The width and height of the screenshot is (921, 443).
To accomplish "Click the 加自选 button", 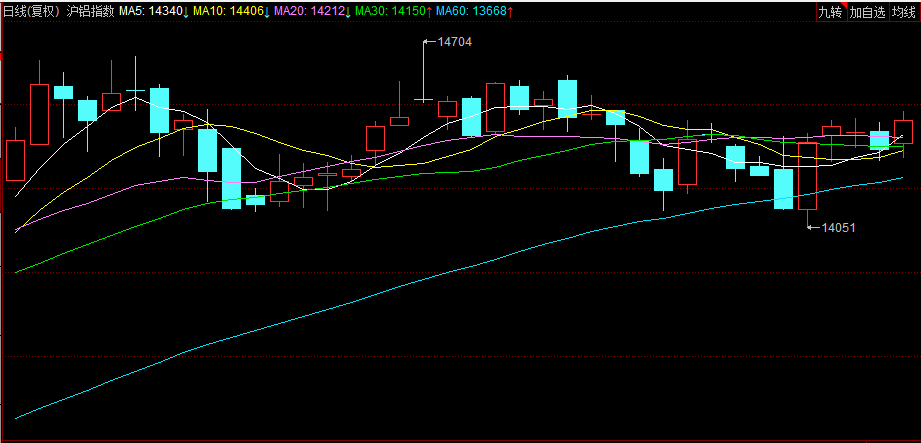I will [868, 12].
